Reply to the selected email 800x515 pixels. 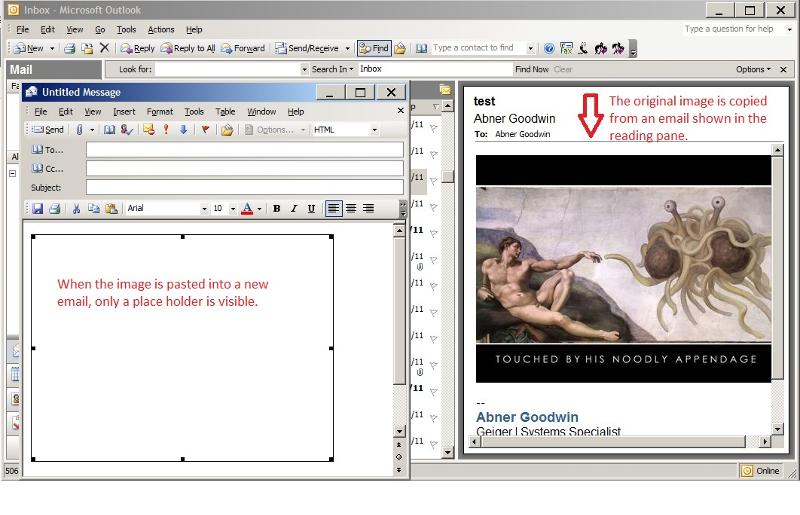tap(137, 48)
